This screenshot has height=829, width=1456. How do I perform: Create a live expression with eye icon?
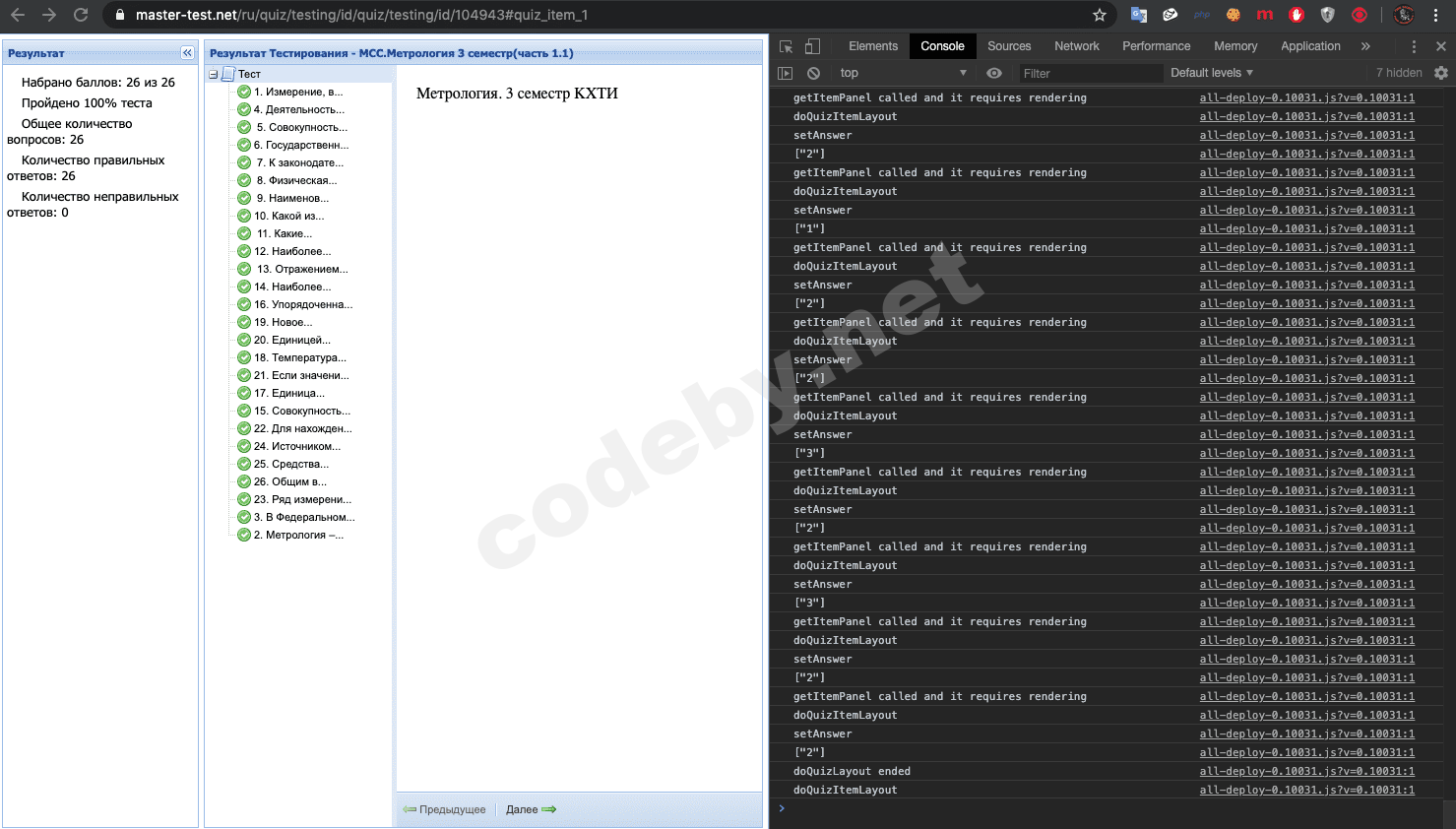[994, 73]
